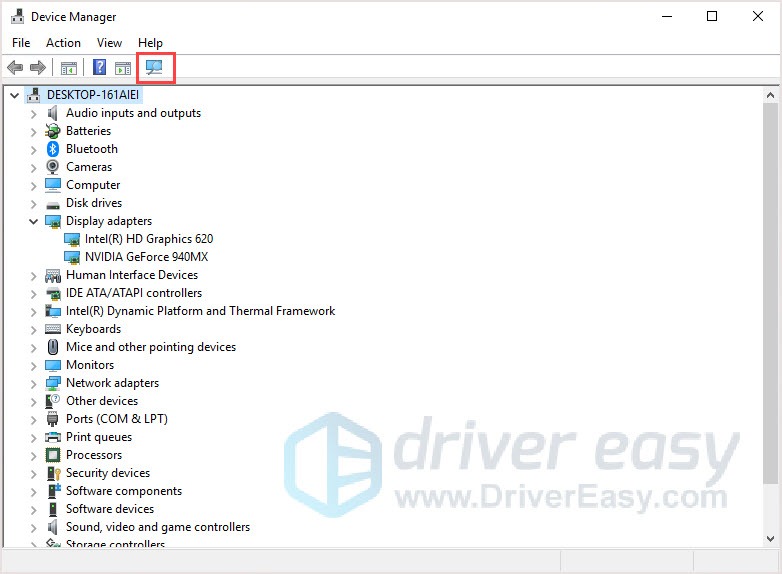Click the Security devices key icon
Image resolution: width=782 pixels, height=574 pixels.
52,473
